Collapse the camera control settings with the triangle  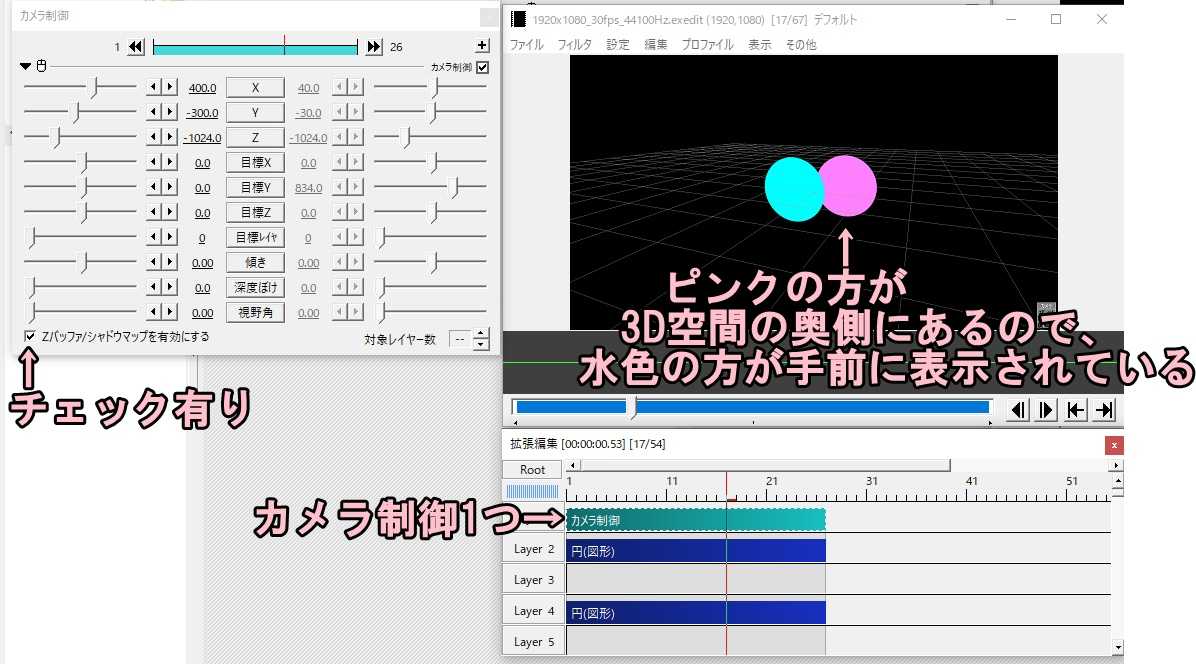click(26, 66)
